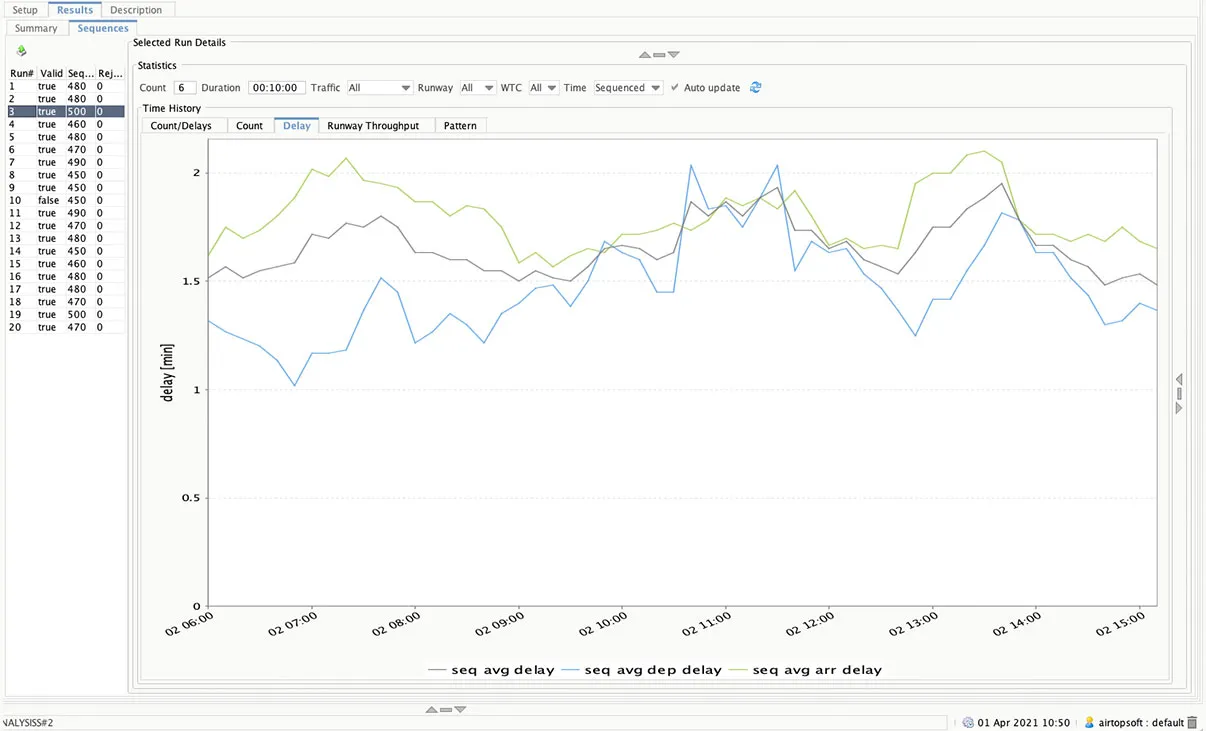
Task: Click the Valid column header
Action: (x=51, y=73)
